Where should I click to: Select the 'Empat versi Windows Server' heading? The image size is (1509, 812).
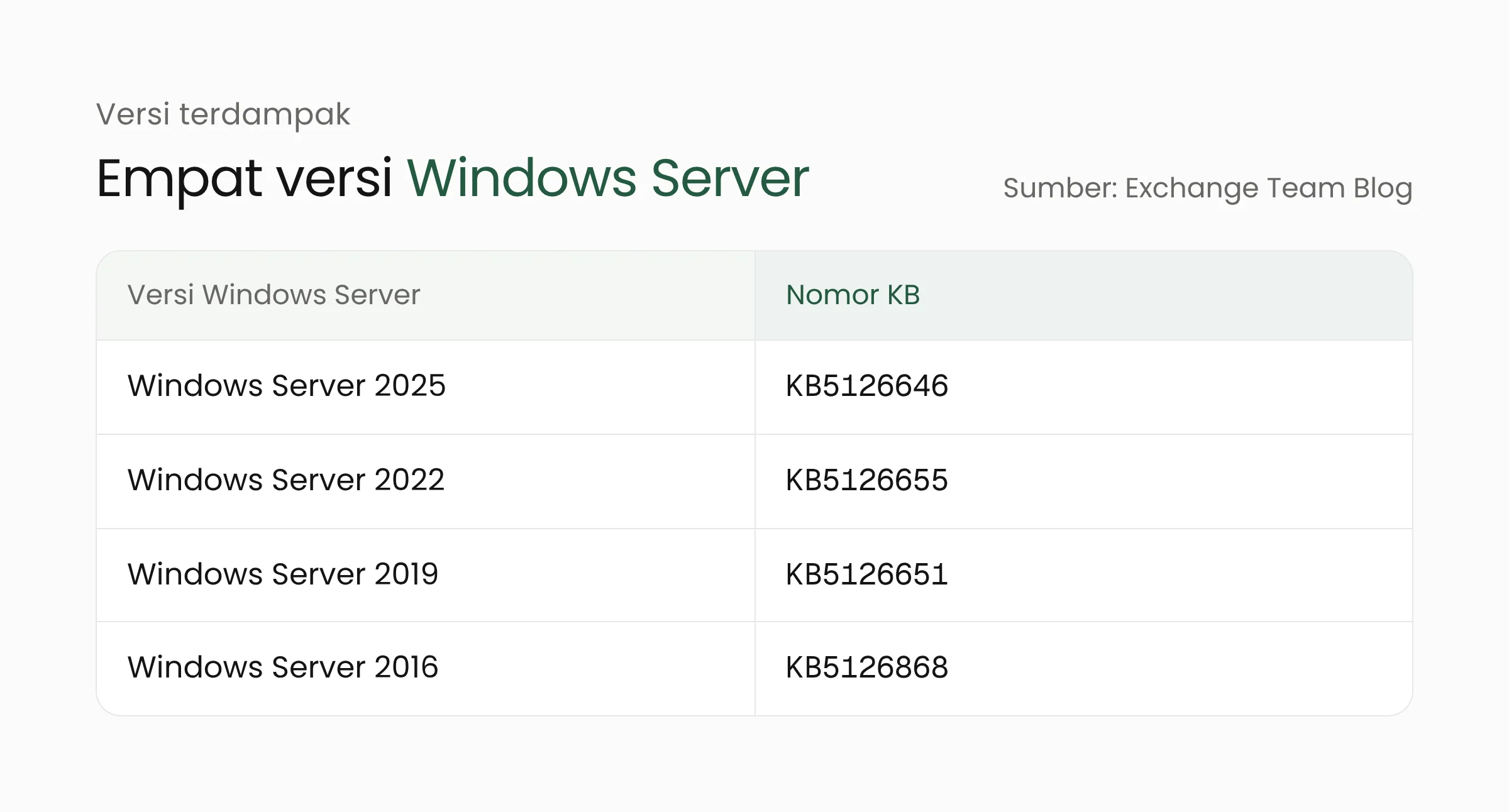click(x=453, y=179)
